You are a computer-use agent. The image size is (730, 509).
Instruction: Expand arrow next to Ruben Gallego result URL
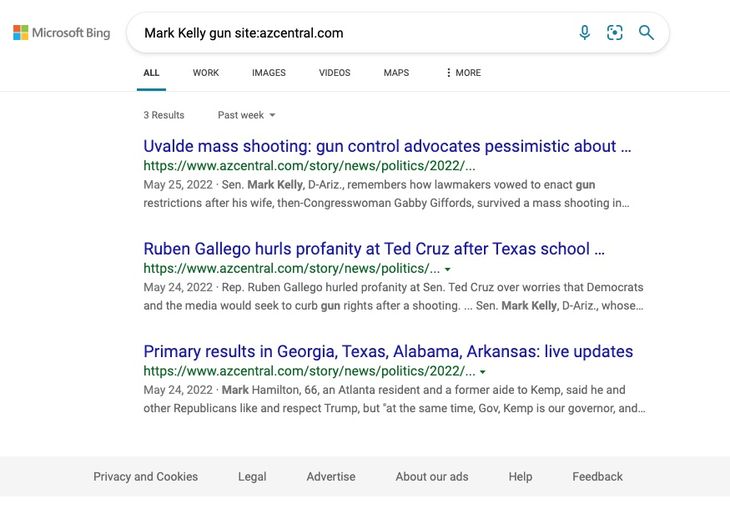(x=448, y=269)
